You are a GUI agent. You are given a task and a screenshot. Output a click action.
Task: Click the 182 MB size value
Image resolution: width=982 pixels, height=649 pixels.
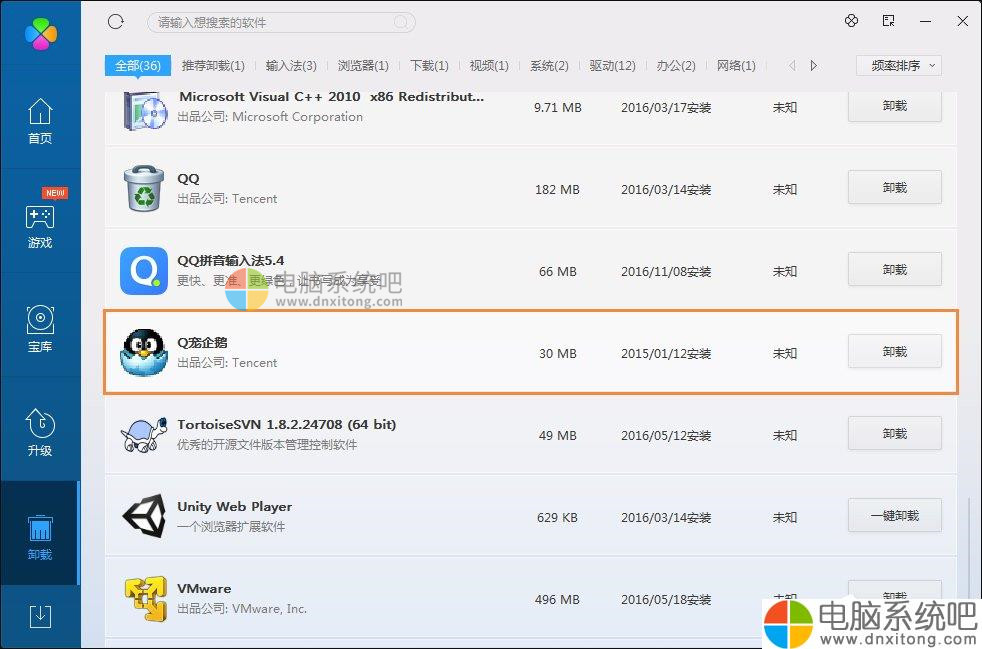pyautogui.click(x=557, y=189)
